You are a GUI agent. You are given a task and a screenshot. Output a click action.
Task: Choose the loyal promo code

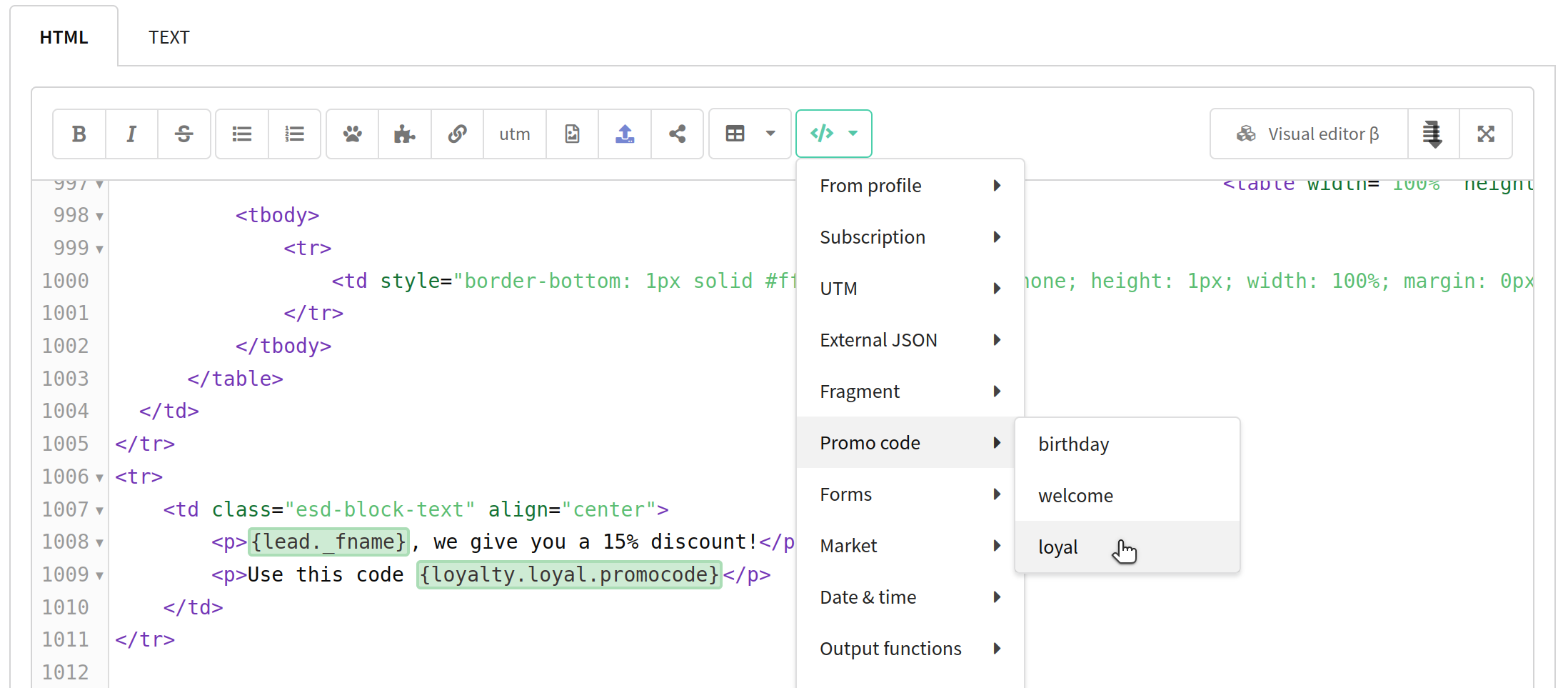click(1127, 547)
